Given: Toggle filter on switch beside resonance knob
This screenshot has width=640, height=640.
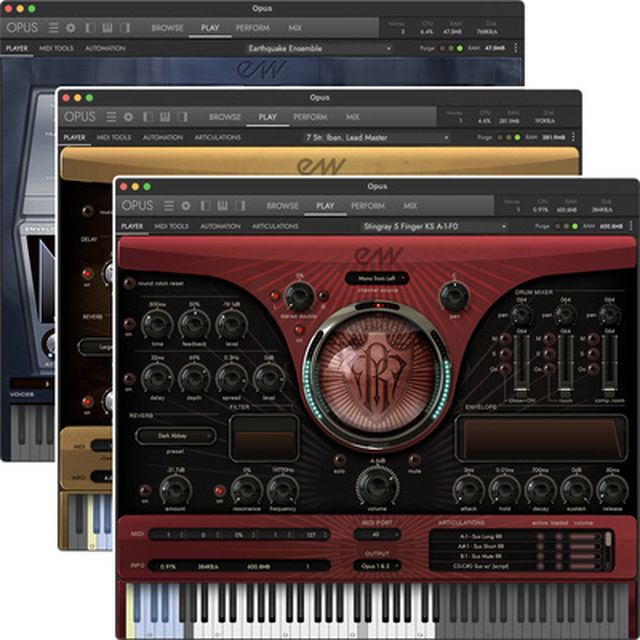Looking at the screenshot, I should pos(220,490).
